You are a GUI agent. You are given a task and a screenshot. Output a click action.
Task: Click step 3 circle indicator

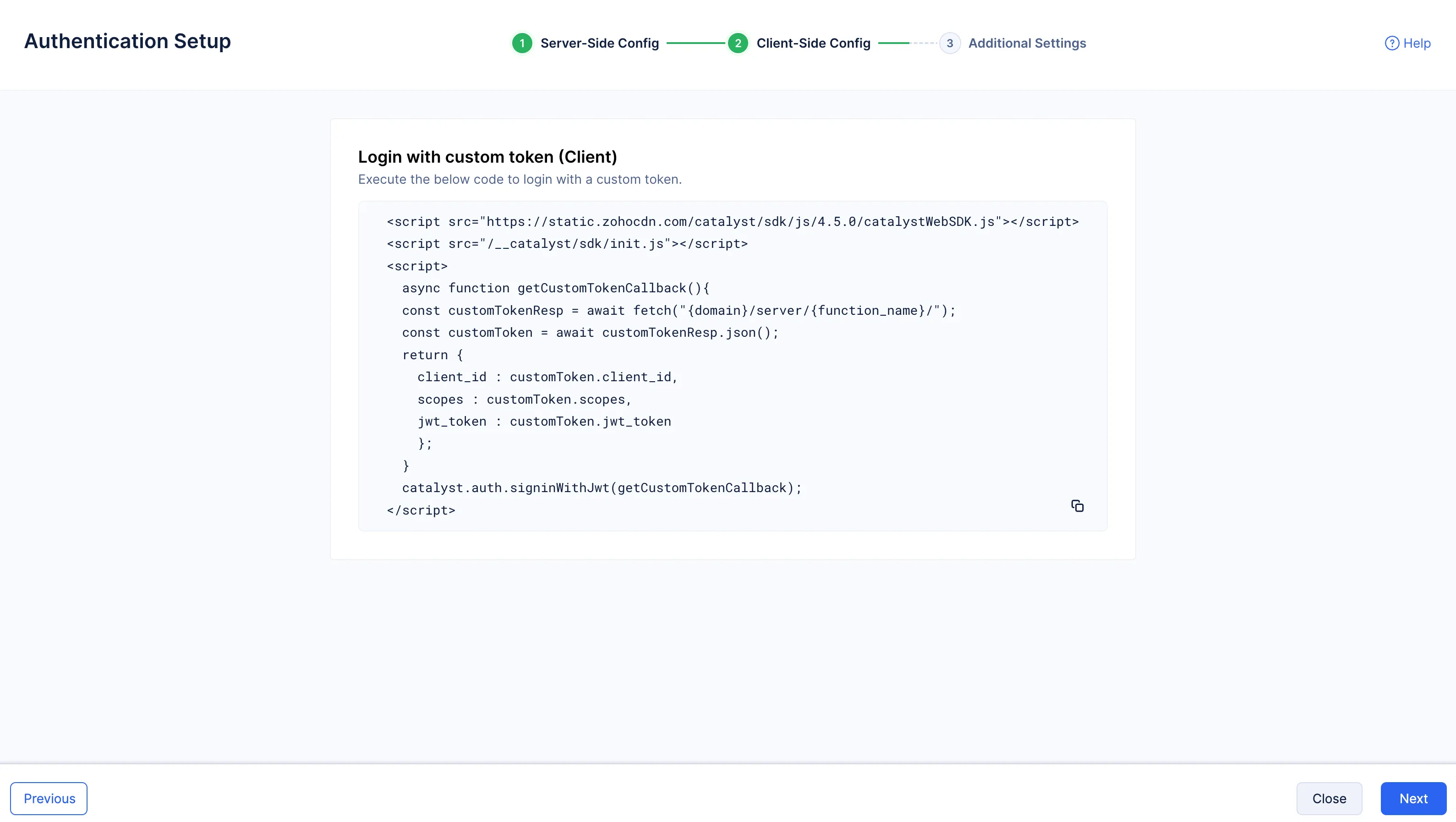pyautogui.click(x=950, y=43)
